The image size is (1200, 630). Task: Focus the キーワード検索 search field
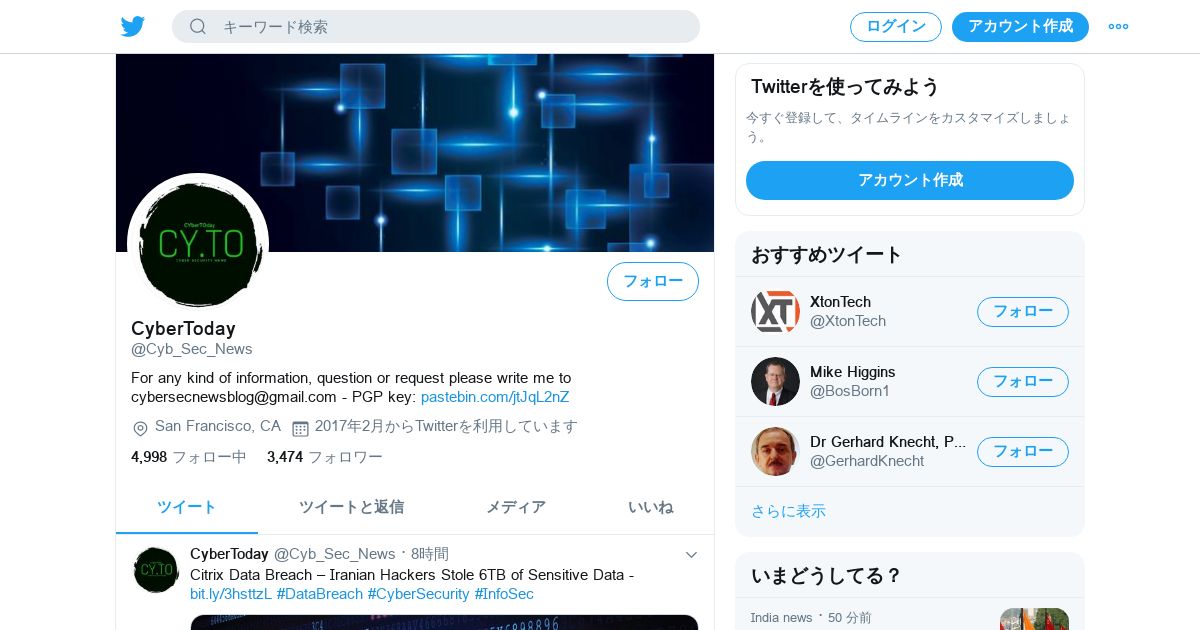pos(436,26)
